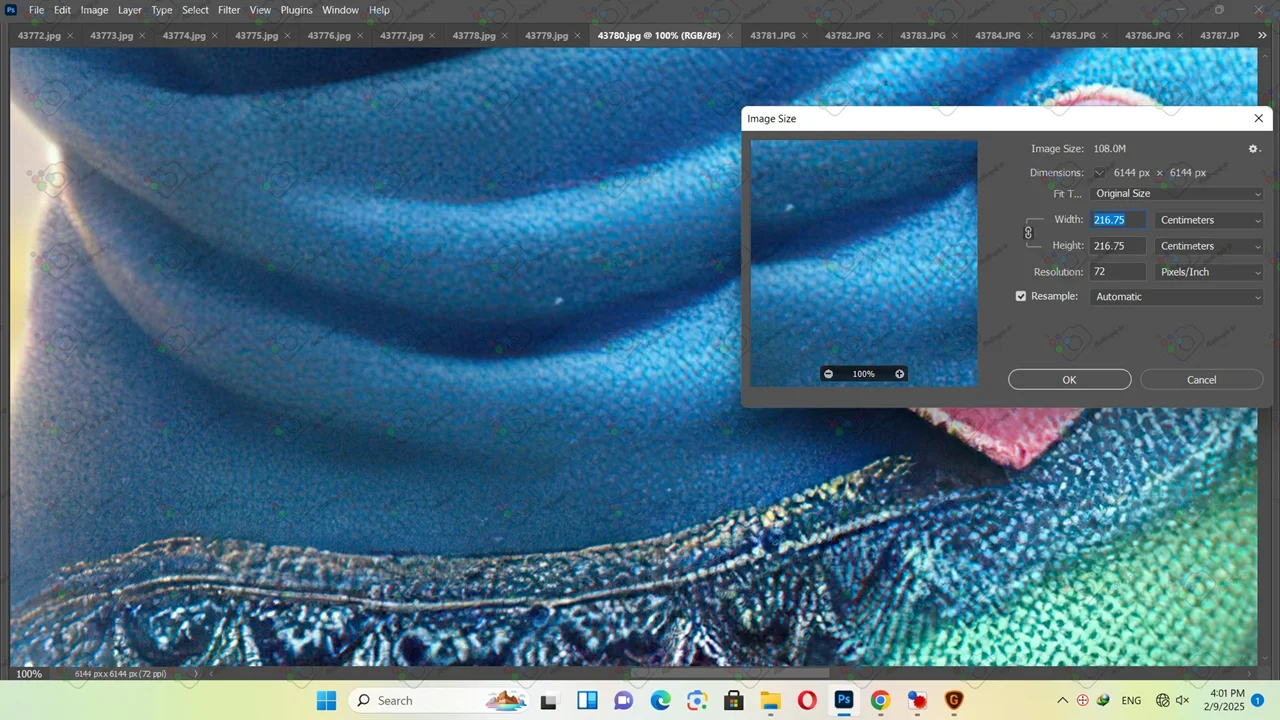The height and width of the screenshot is (720, 1280).
Task: Zoom out the preview with minus icon
Action: (828, 374)
